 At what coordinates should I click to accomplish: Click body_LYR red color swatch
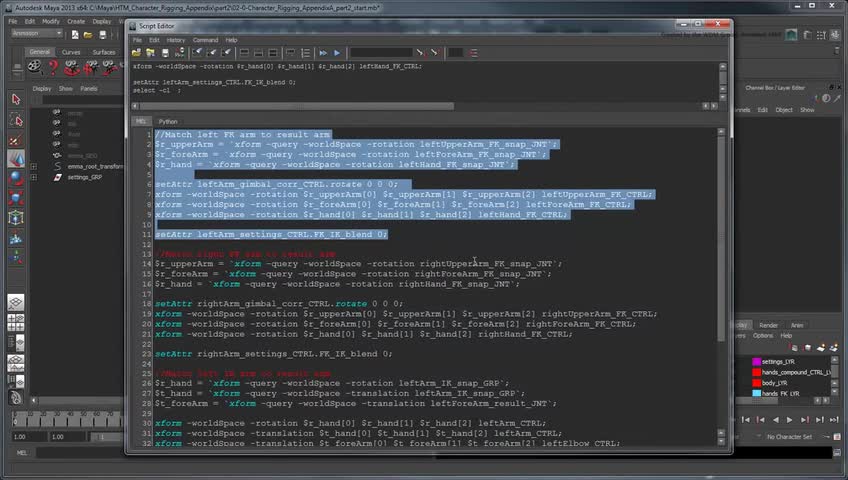click(757, 383)
